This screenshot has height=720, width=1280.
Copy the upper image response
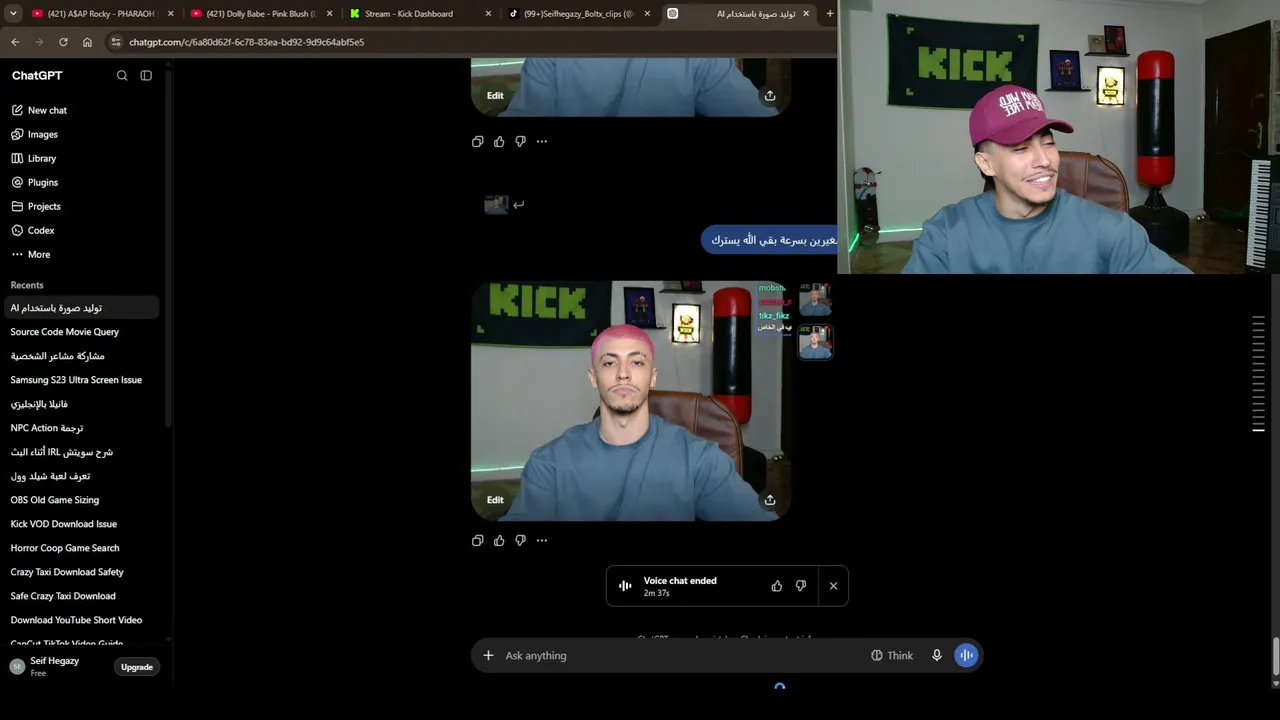(478, 141)
